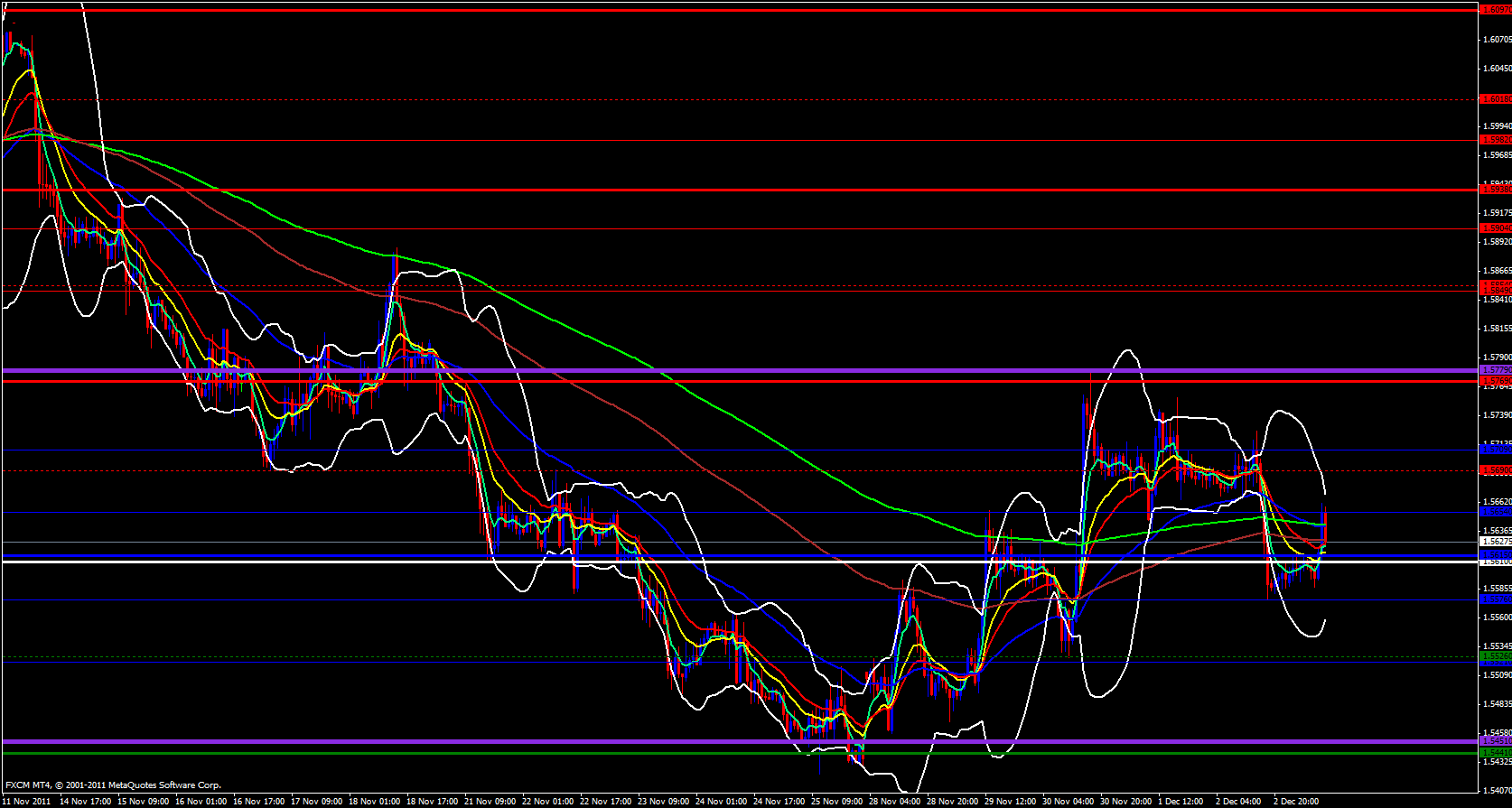Click the 11 Nov 2011 date label
This screenshot has width=1512, height=808.
(27, 801)
